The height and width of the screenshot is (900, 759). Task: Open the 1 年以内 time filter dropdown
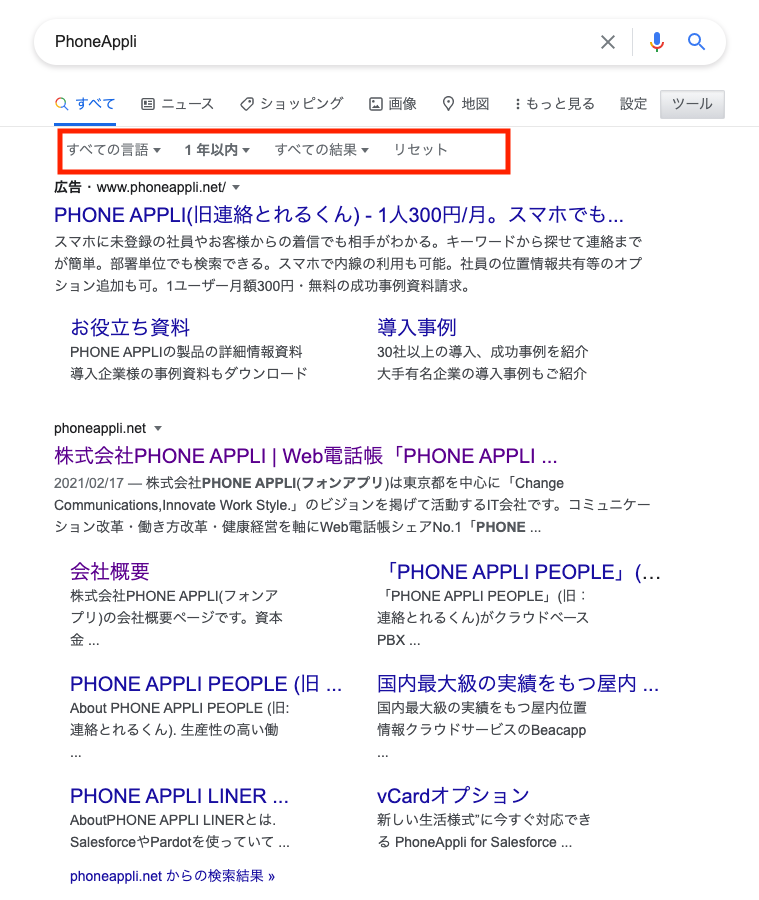pyautogui.click(x=217, y=150)
